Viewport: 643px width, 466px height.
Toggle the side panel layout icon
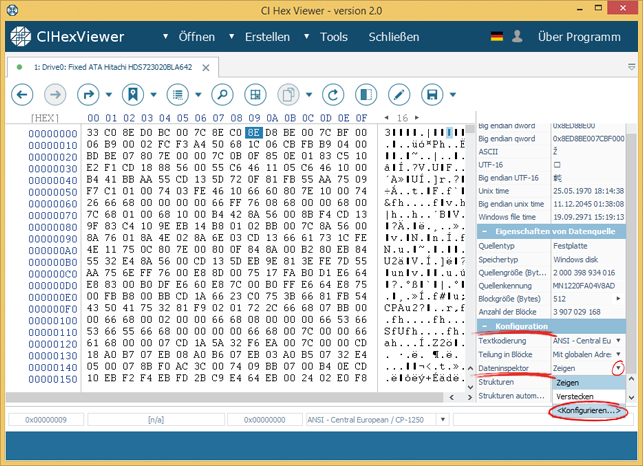366,95
